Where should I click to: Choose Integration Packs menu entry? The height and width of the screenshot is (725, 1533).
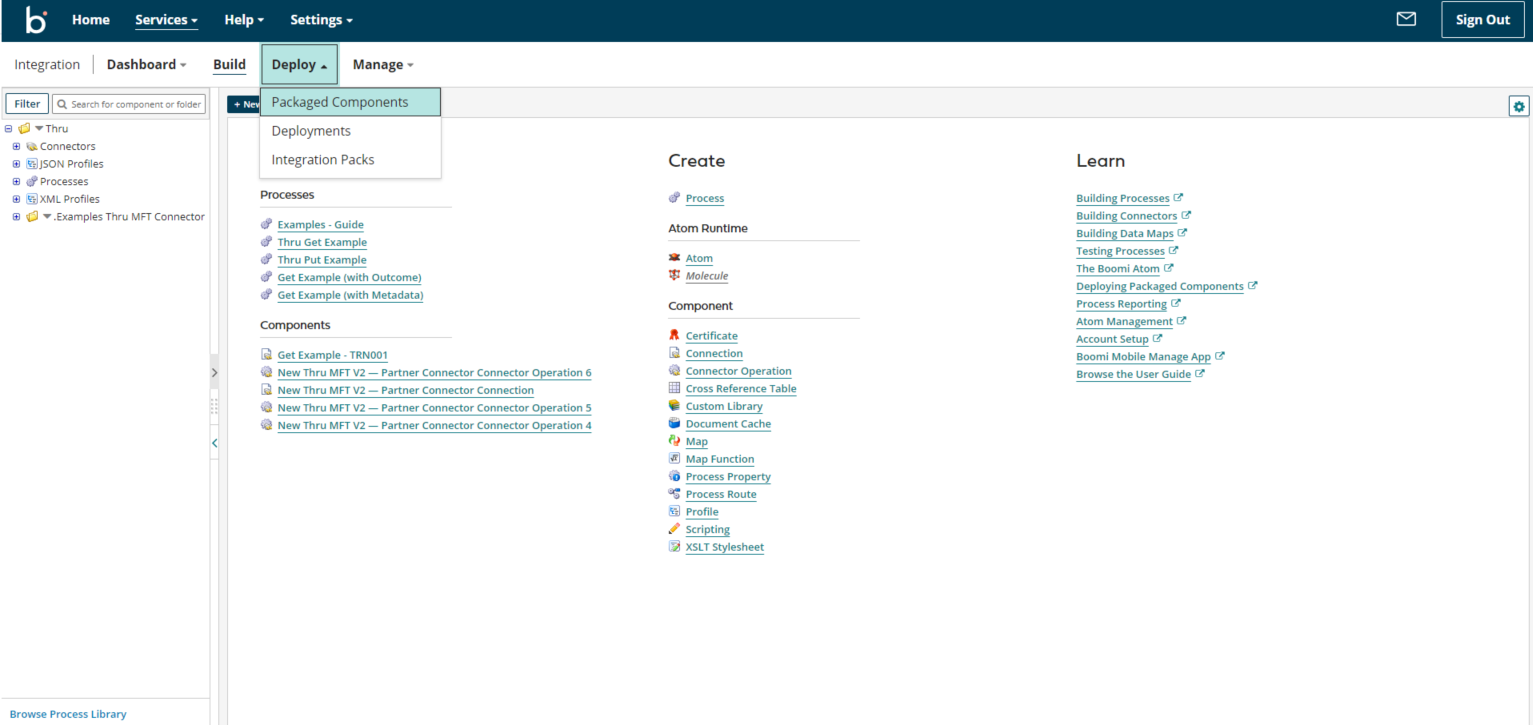pos(323,160)
